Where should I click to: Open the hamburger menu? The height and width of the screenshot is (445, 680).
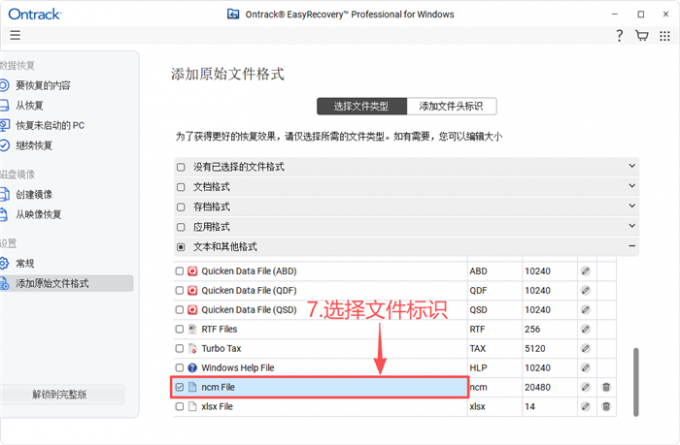(15, 35)
